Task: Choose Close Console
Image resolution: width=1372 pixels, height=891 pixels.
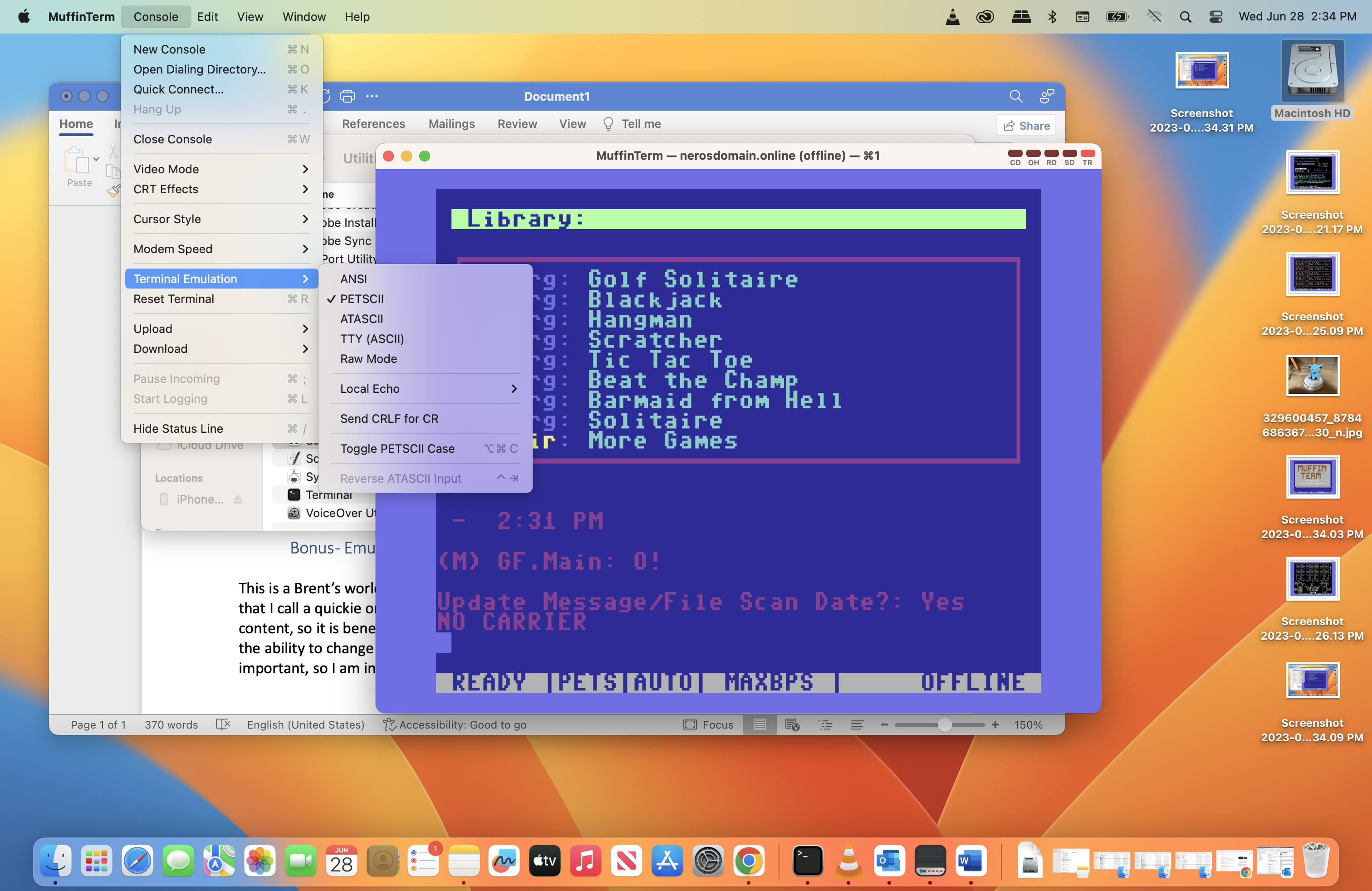Action: pos(221,139)
